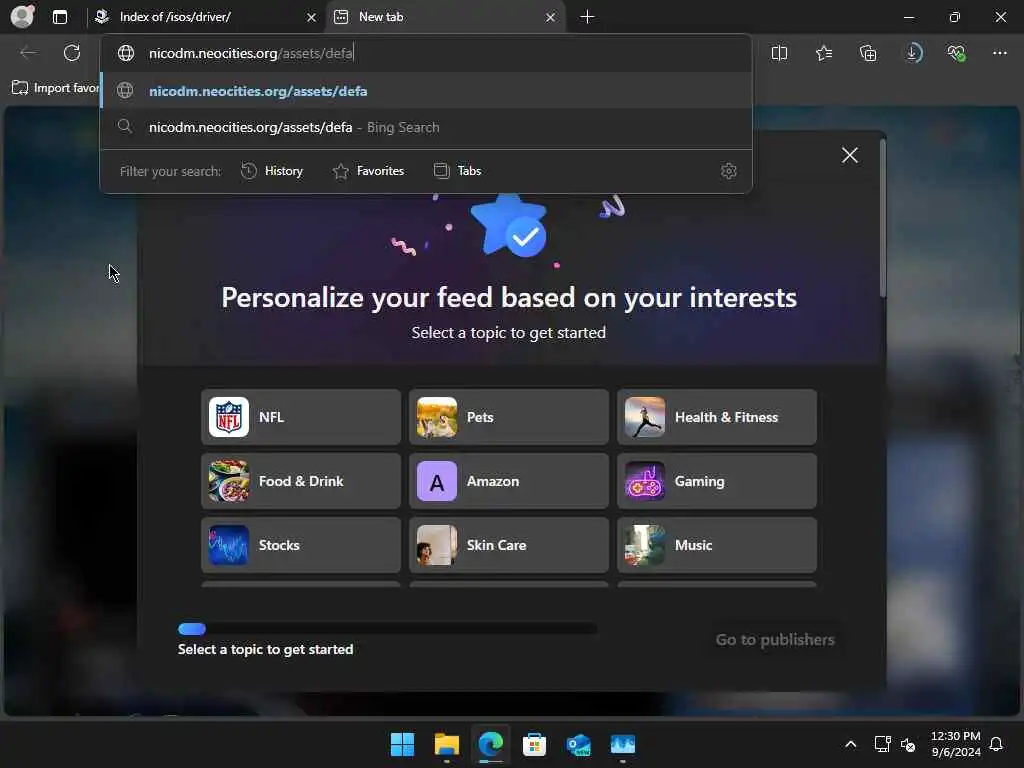The width and height of the screenshot is (1024, 768).
Task: Select the Skin Care topic
Action: pyautogui.click(x=509, y=545)
